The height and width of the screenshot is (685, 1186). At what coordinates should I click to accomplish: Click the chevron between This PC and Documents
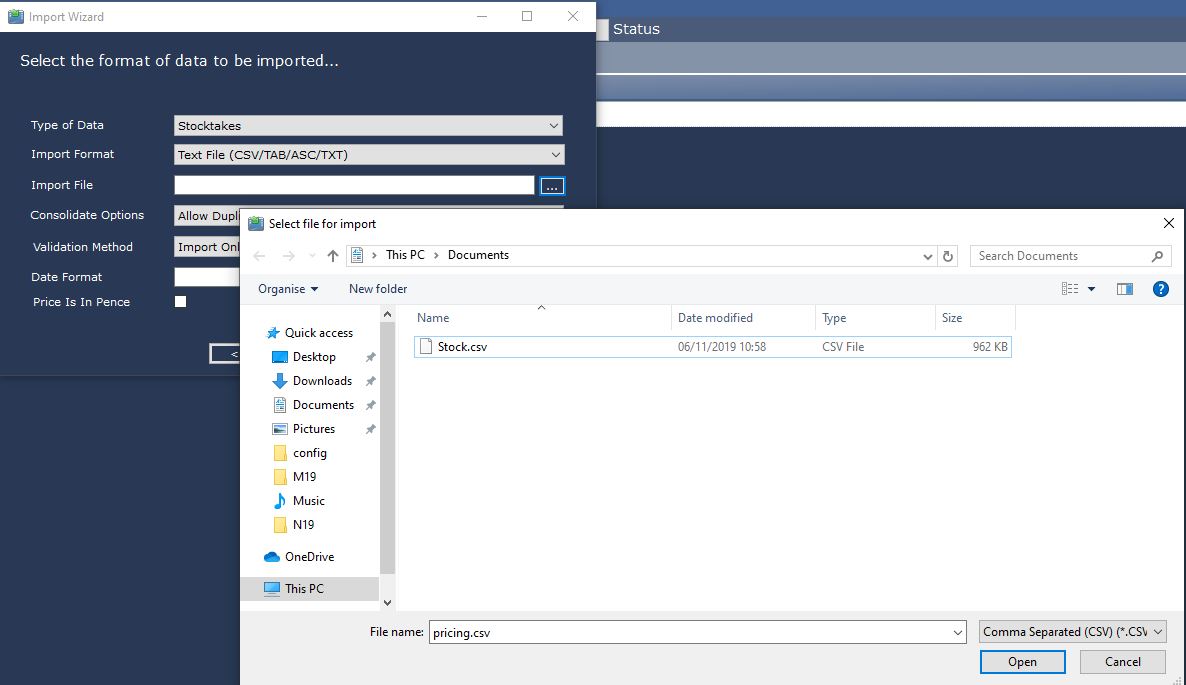[x=436, y=256]
